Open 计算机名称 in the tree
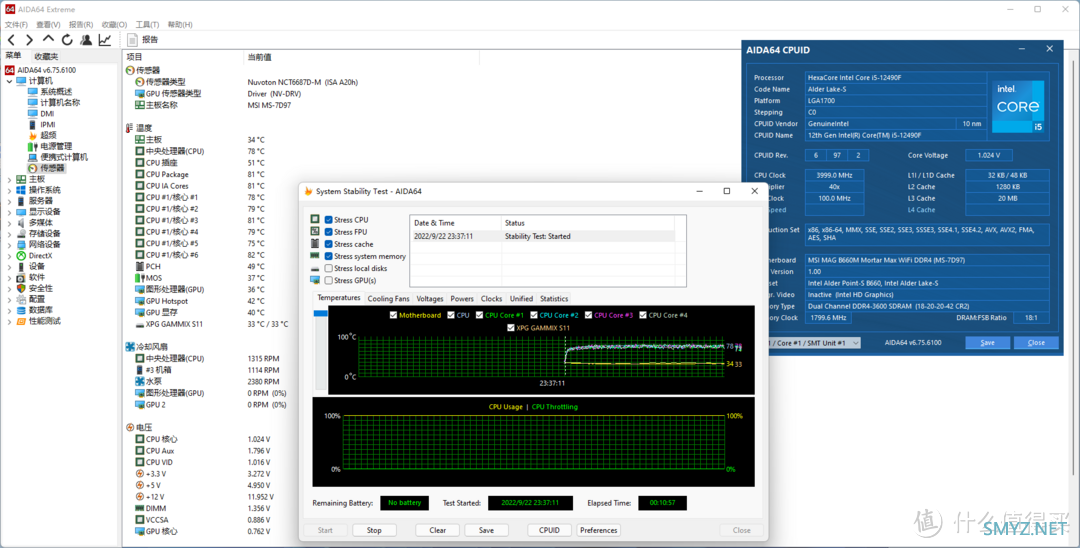This screenshot has height=548, width=1080. 60,103
